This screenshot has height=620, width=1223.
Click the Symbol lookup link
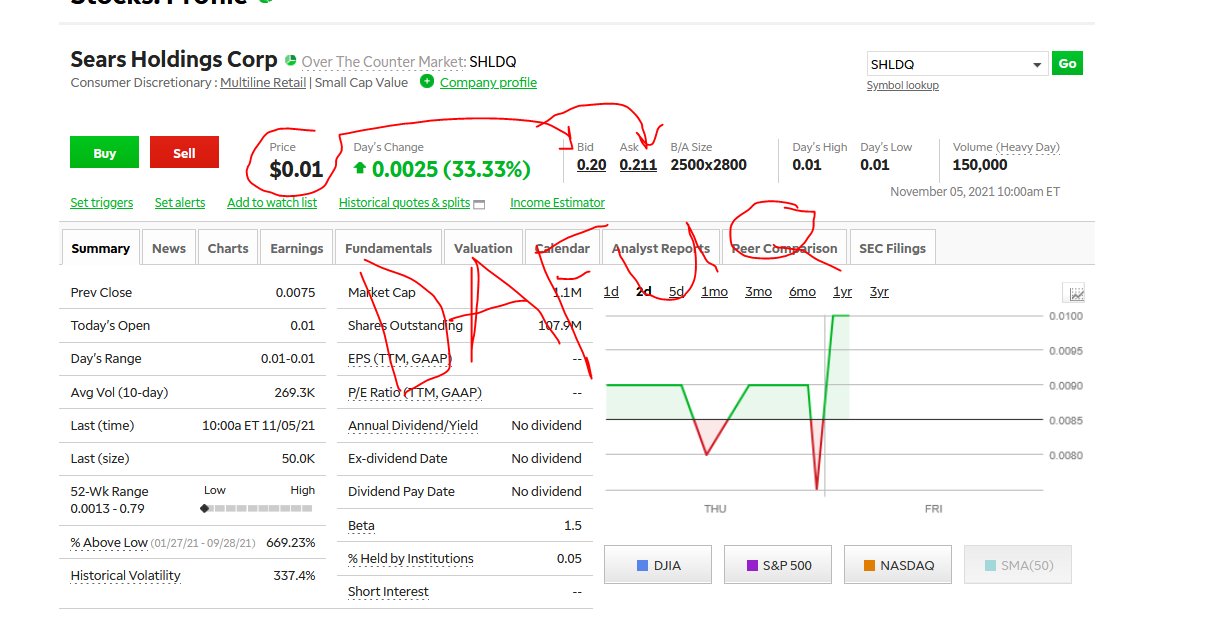[903, 86]
